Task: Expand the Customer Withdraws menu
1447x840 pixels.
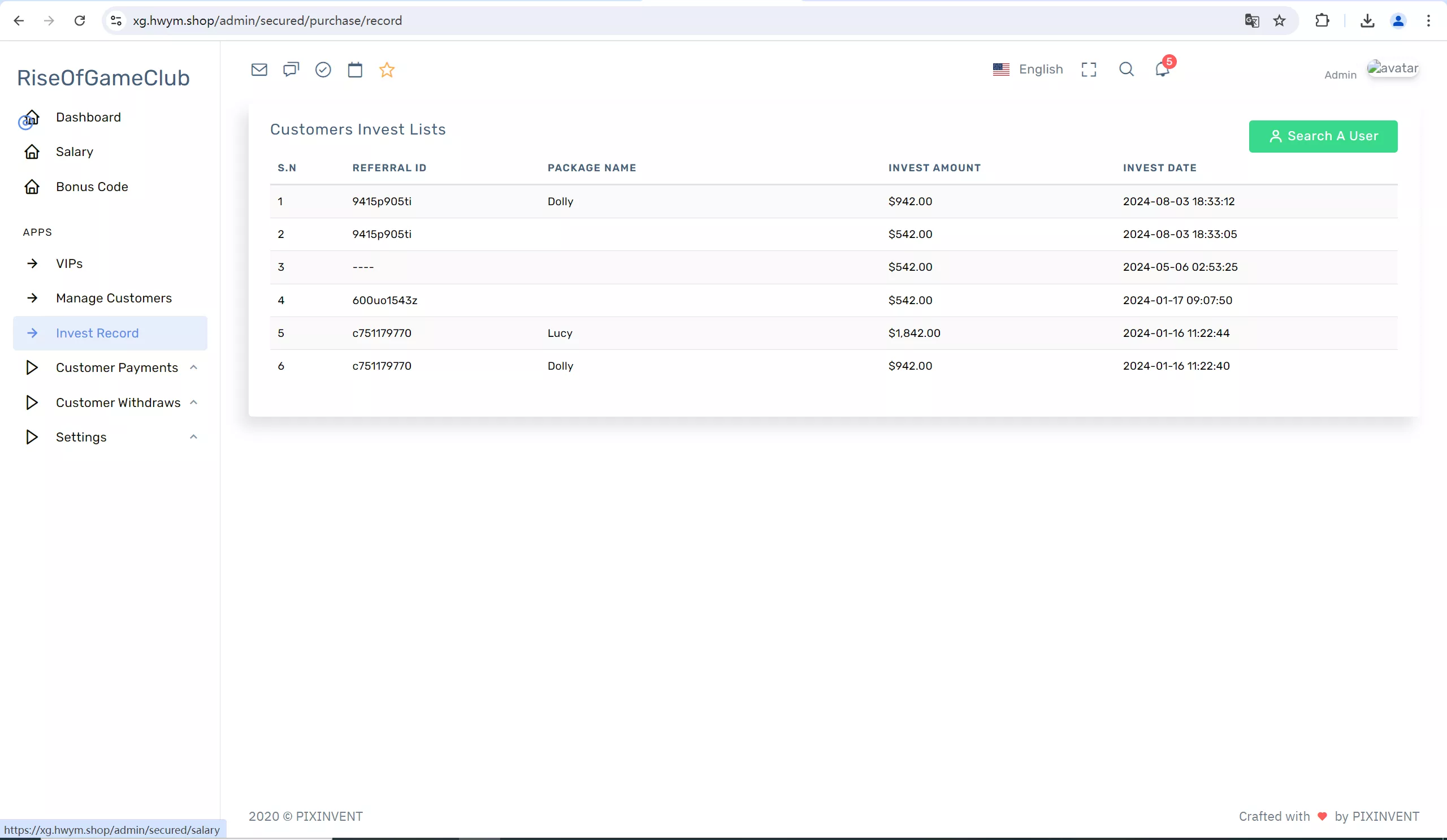Action: point(118,402)
